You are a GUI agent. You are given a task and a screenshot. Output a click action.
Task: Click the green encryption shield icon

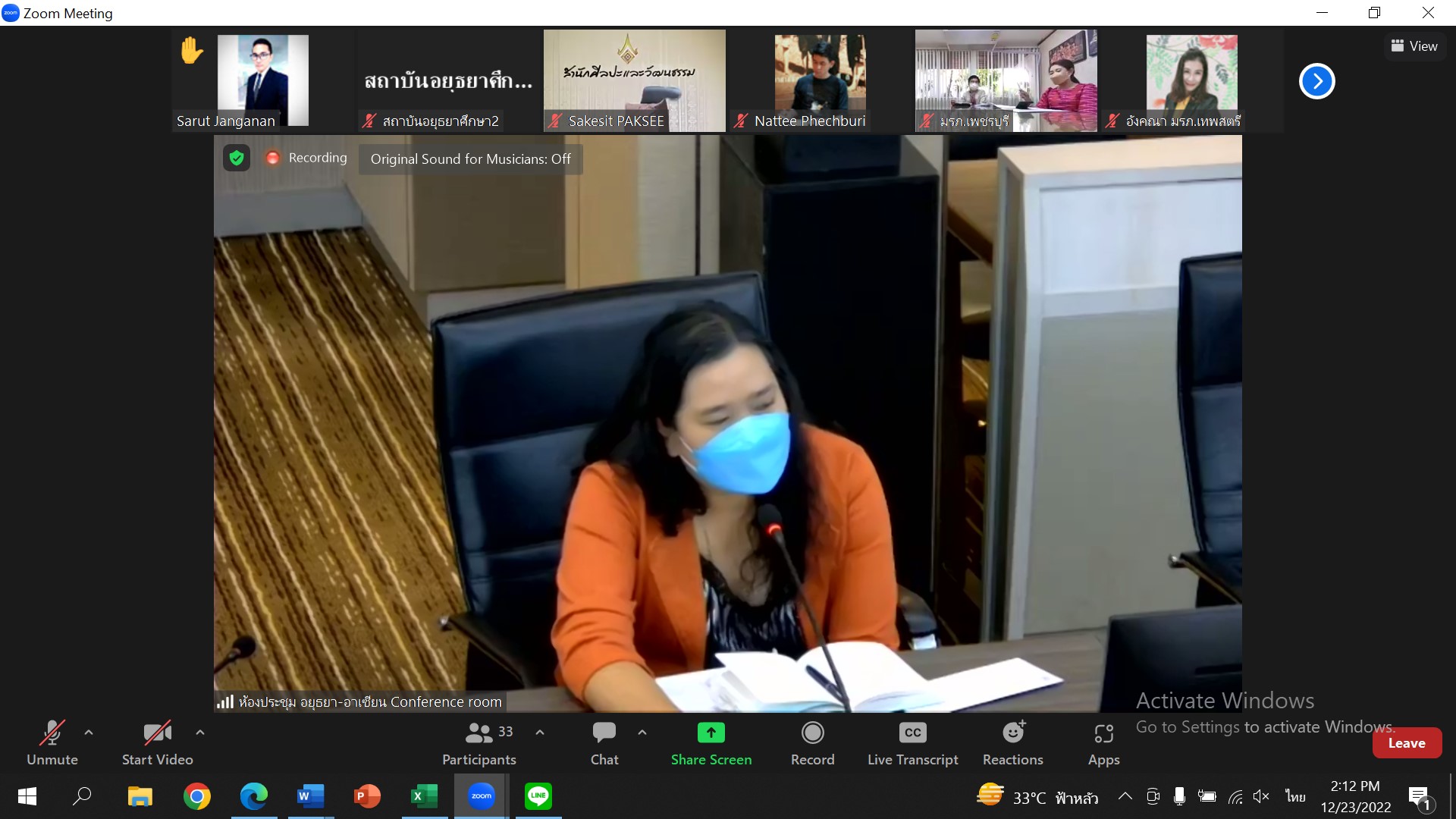[237, 158]
